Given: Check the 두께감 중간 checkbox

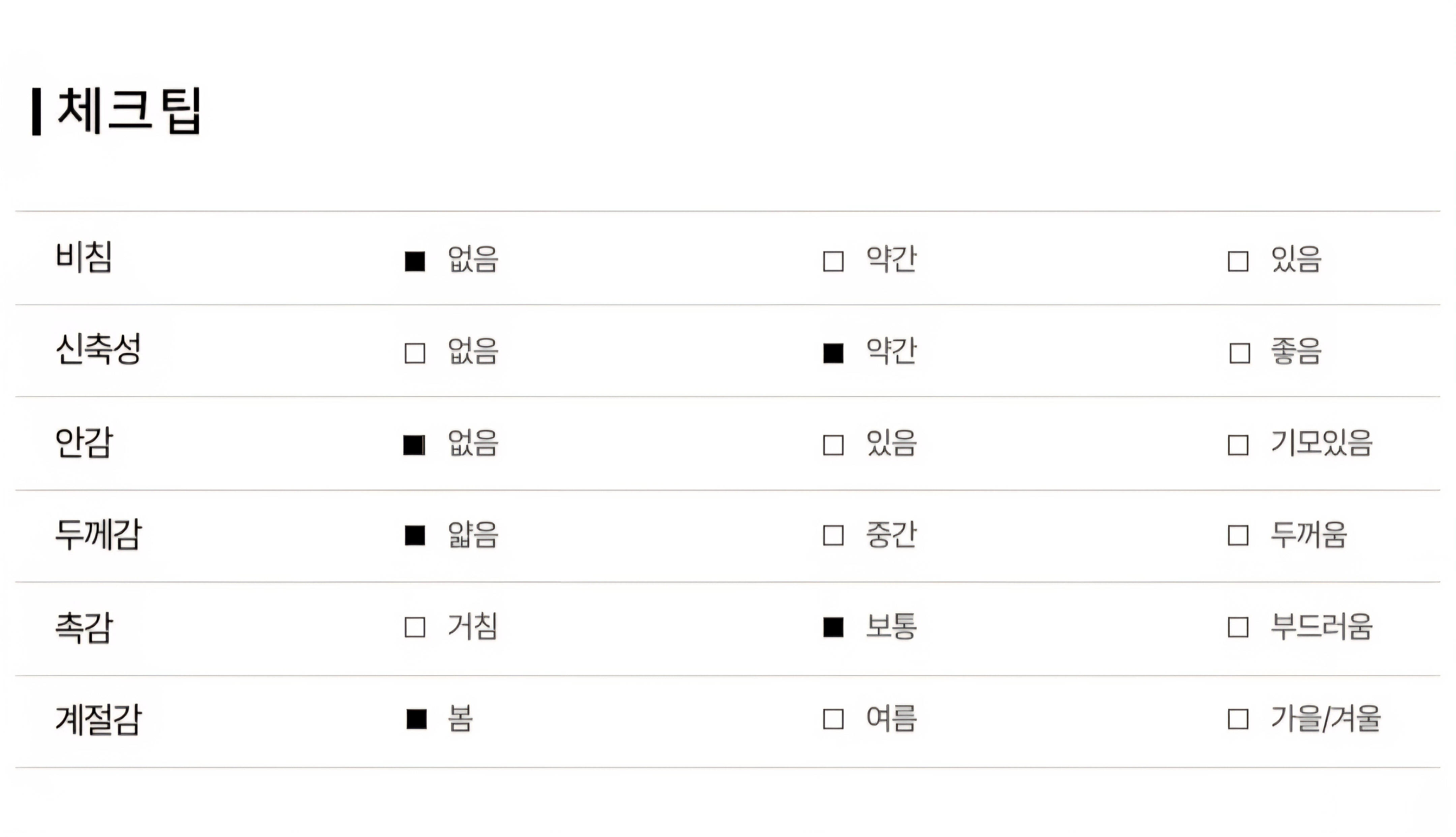Looking at the screenshot, I should [833, 535].
